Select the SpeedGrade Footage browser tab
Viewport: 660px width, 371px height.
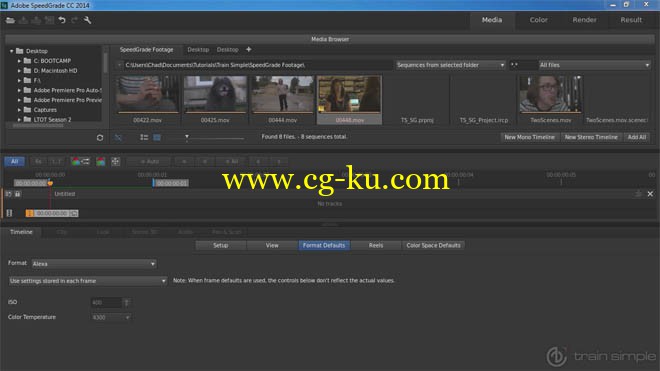coord(146,50)
